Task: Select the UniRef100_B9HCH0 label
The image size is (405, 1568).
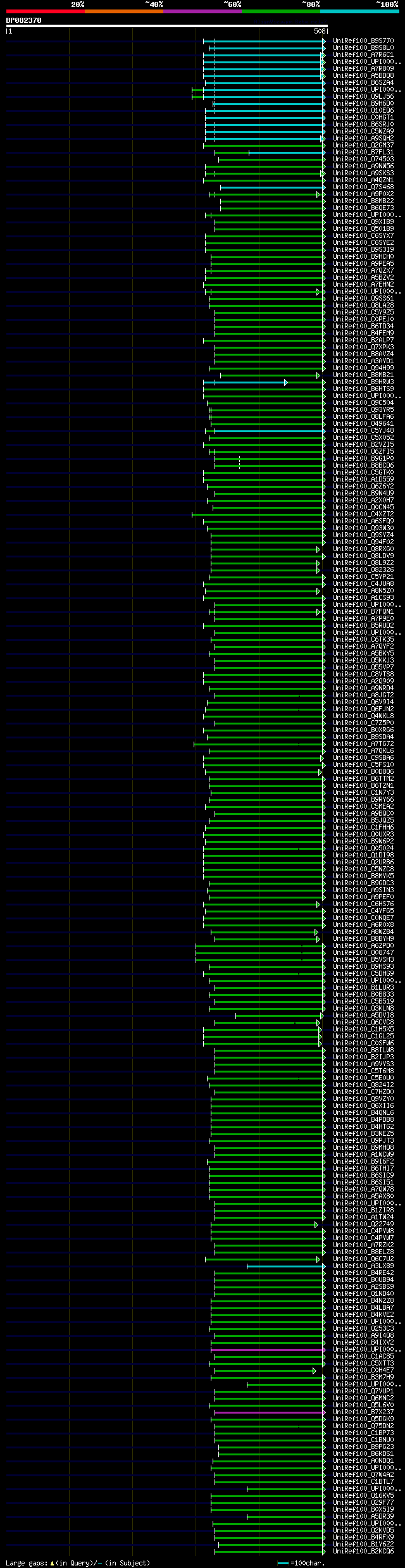Action: (363, 257)
